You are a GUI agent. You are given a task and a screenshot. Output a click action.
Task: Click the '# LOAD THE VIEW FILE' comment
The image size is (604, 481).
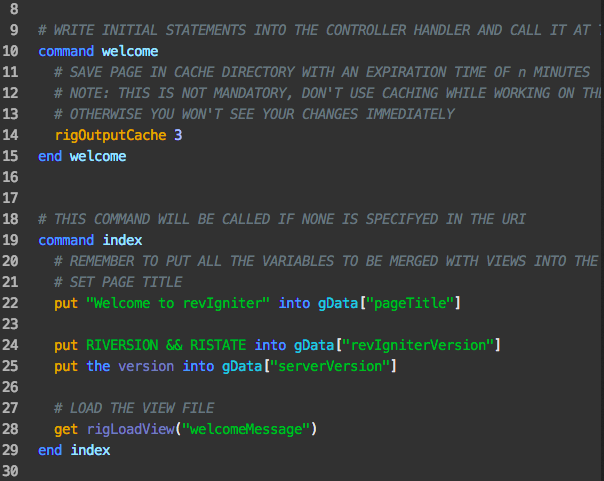pos(134,408)
